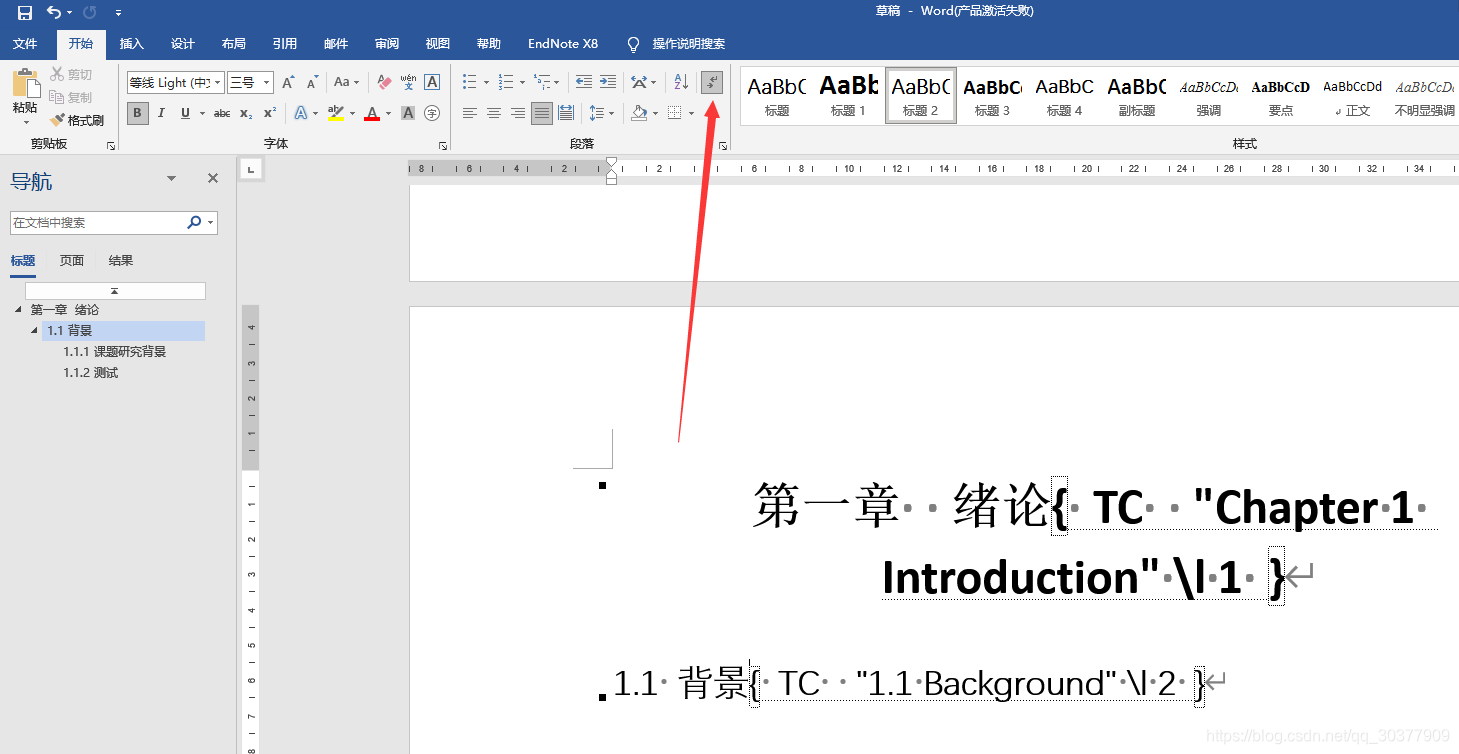Click the distributed alignment icon

565,113
